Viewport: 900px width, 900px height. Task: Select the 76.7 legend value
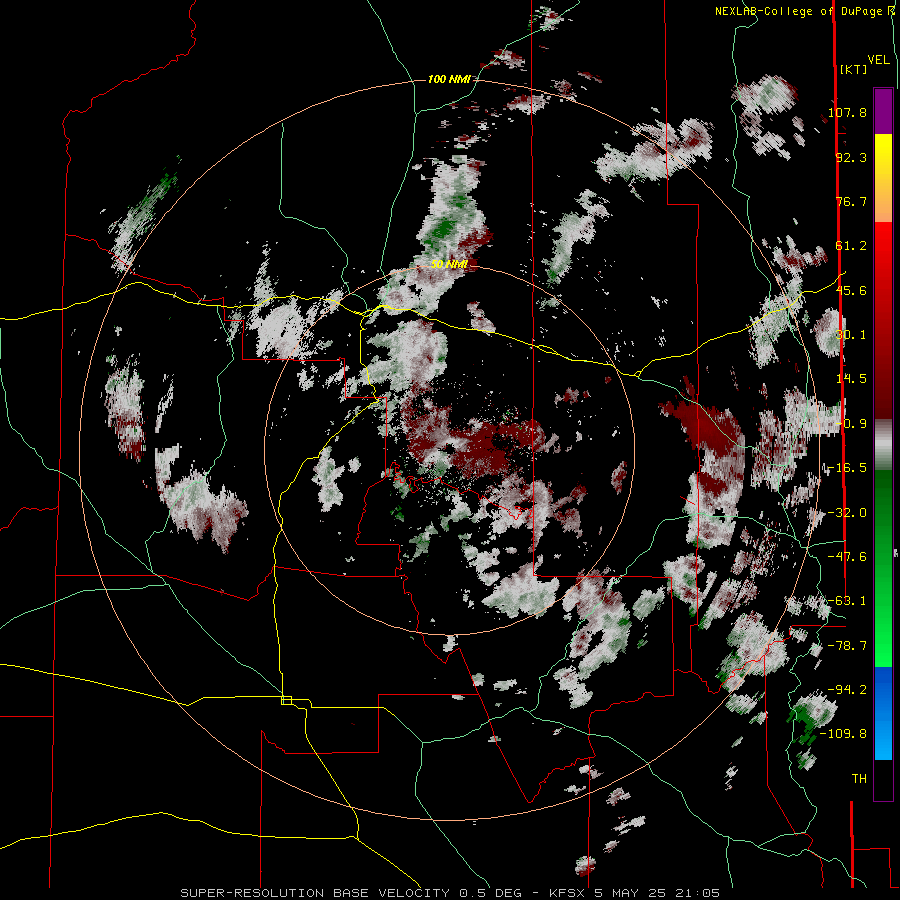(851, 201)
